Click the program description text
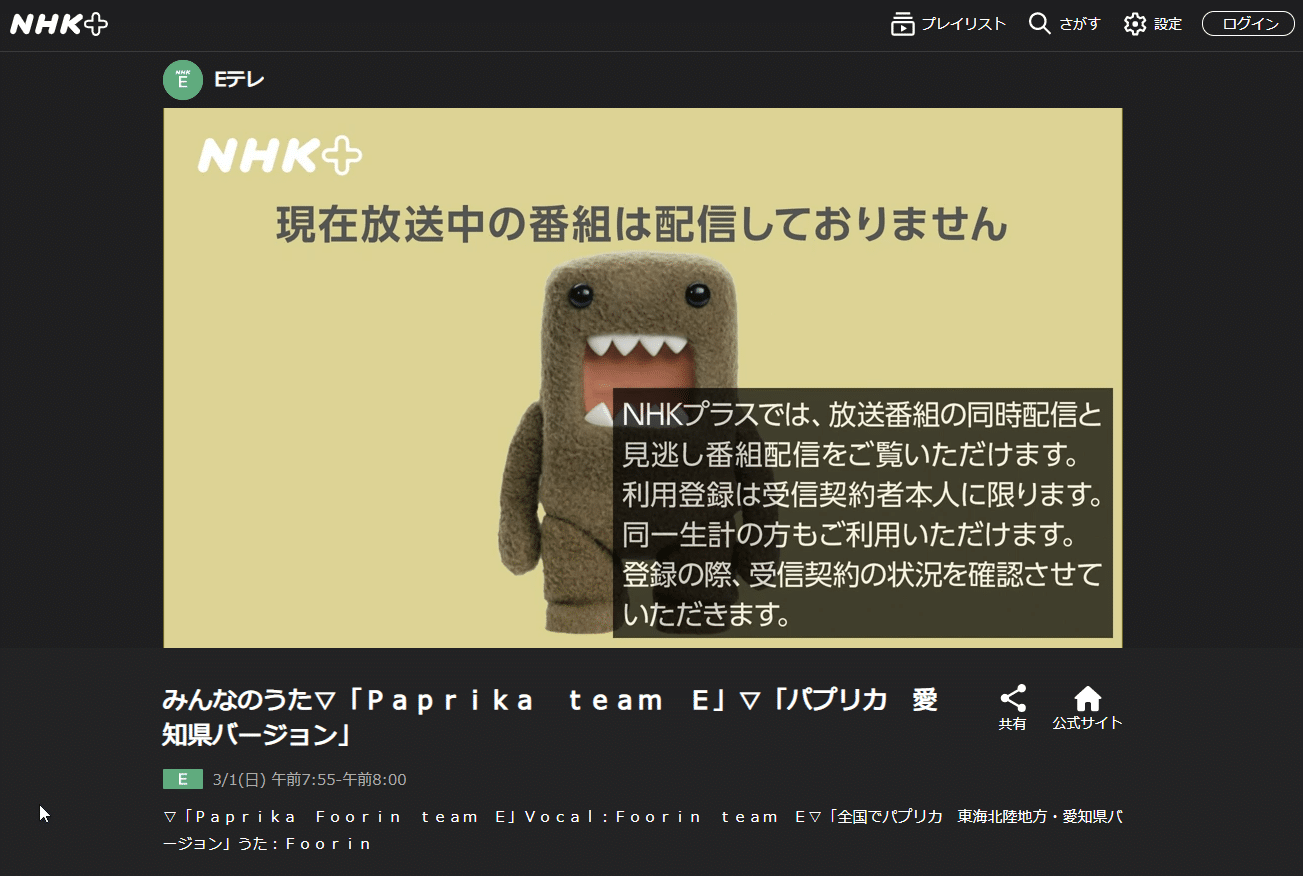 click(x=643, y=830)
